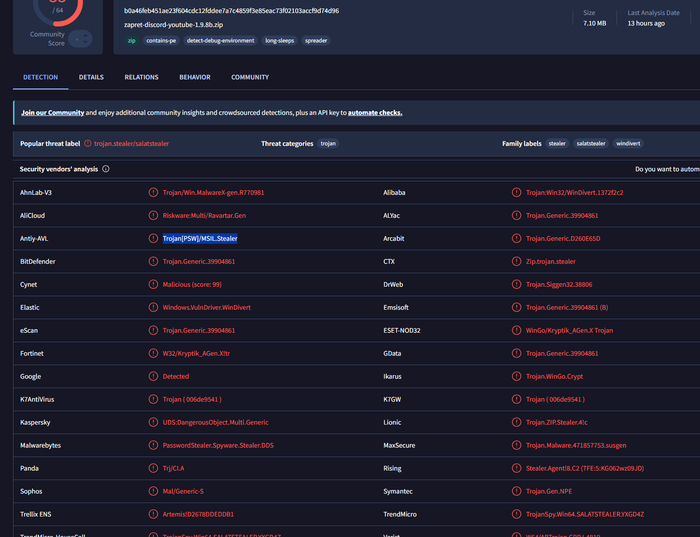Click the contains-pe tag
Screen dimensions: 700x537
161,41
